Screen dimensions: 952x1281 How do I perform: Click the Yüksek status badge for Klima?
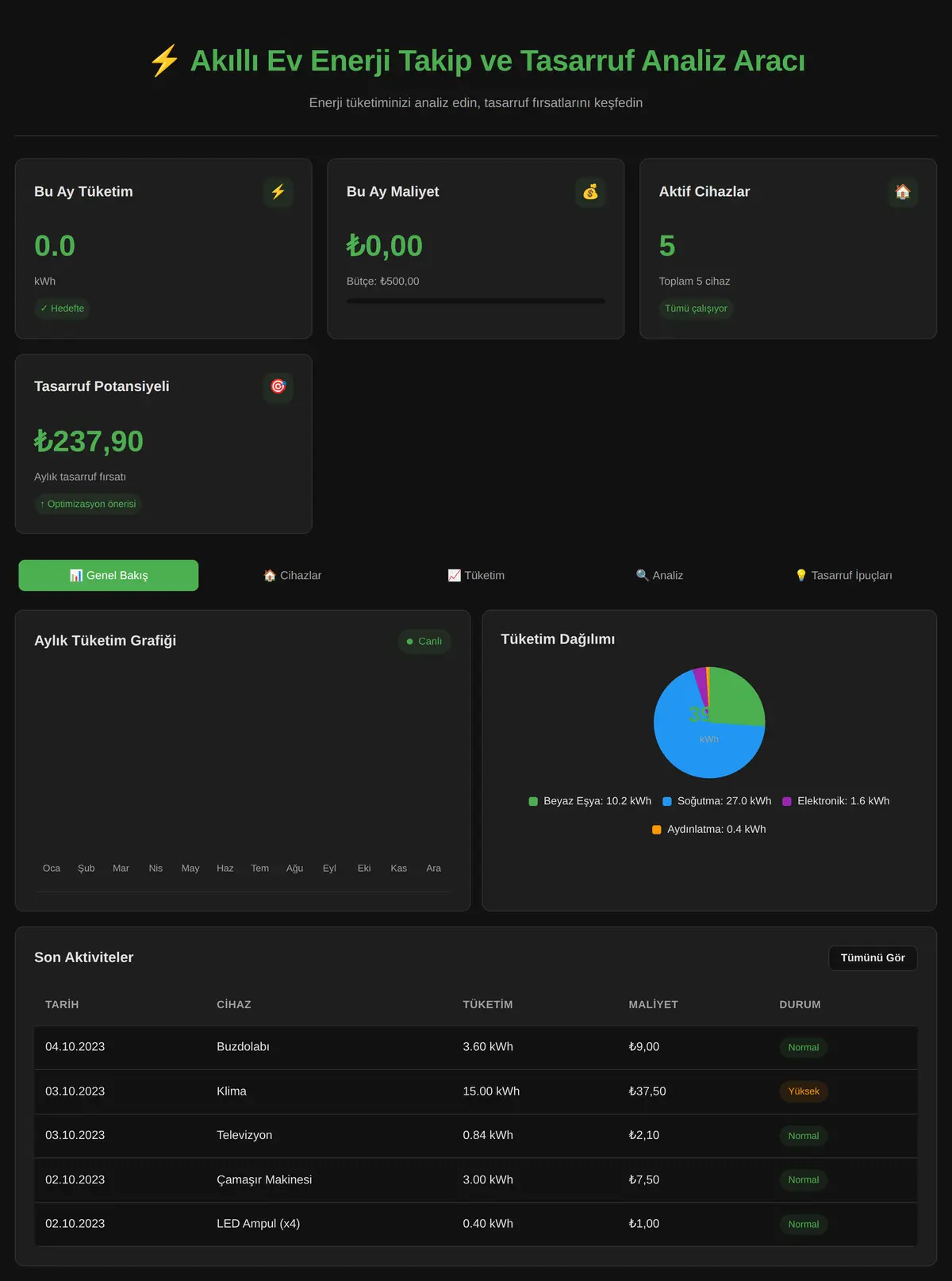pos(804,1091)
